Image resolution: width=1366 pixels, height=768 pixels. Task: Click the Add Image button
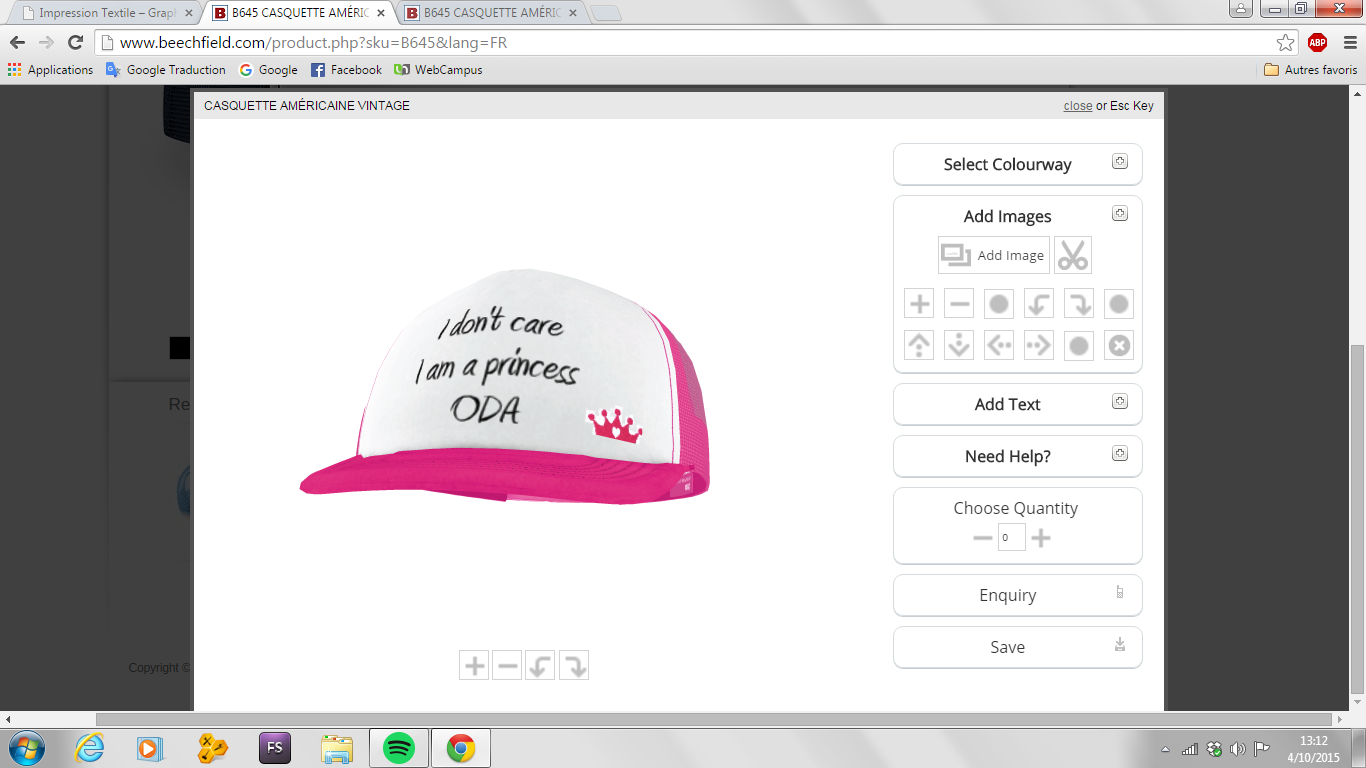tap(994, 255)
